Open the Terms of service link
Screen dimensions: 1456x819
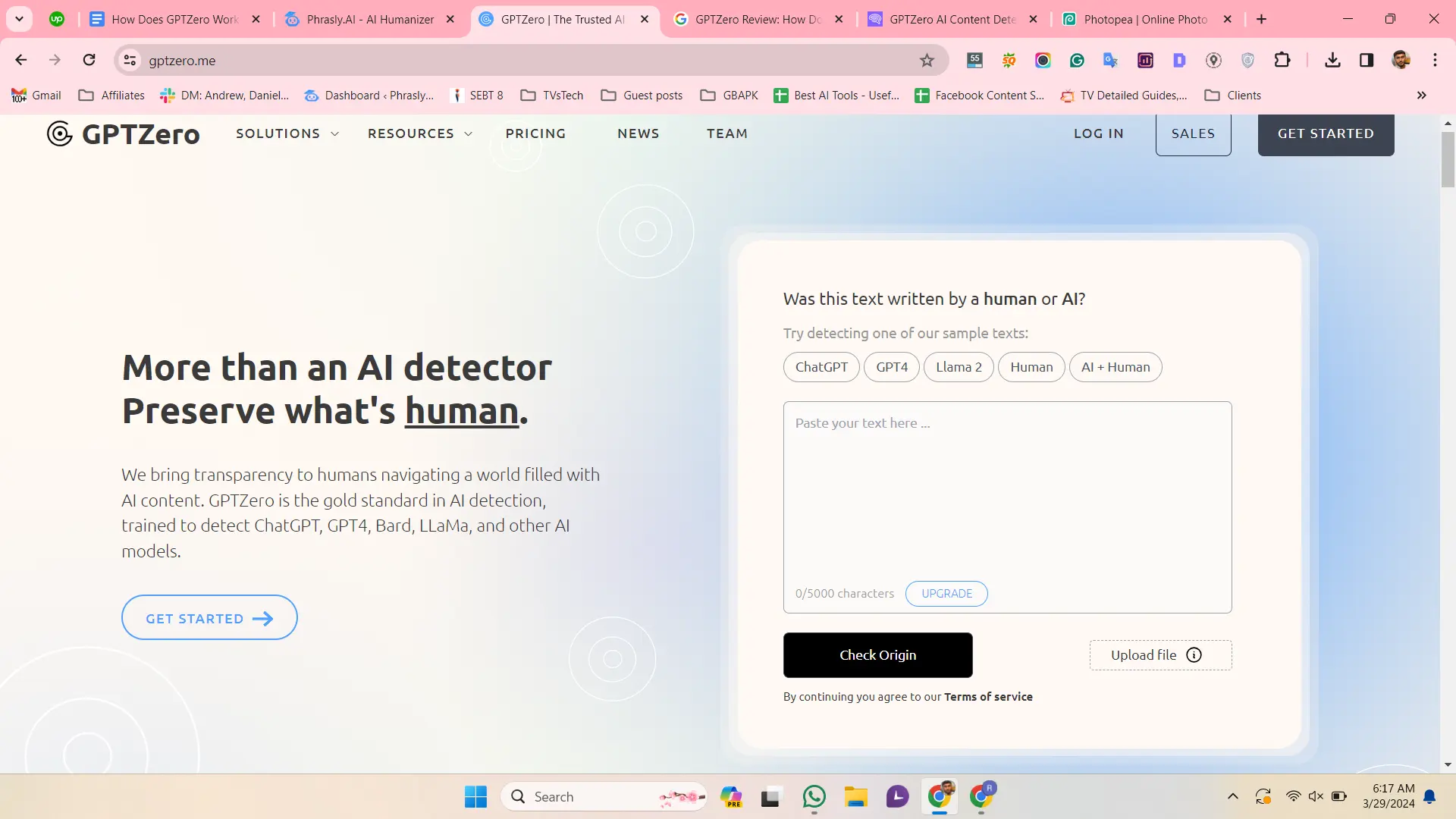coord(988,697)
